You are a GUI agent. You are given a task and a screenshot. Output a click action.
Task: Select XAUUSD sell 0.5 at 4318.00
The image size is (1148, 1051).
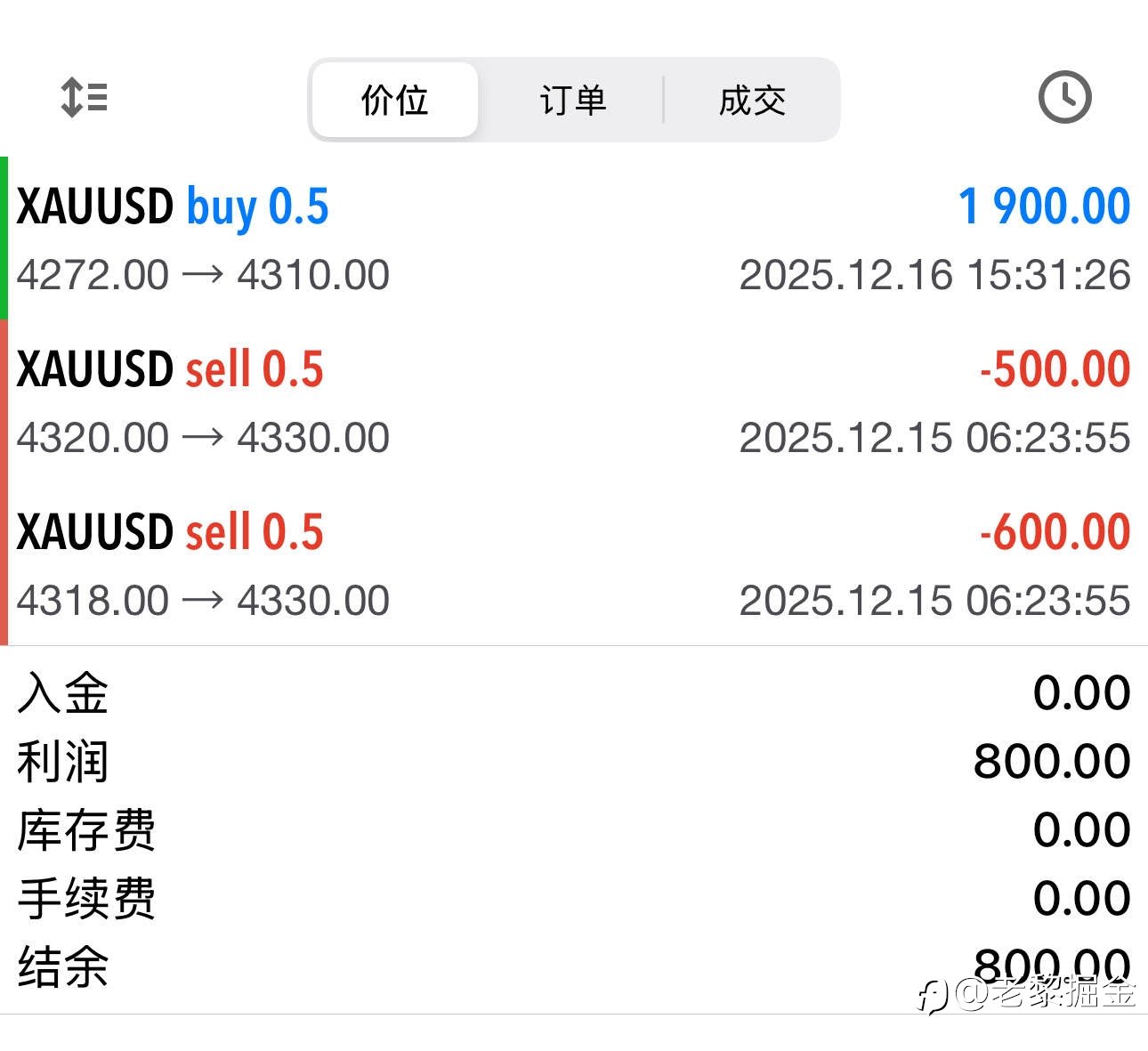pos(170,532)
